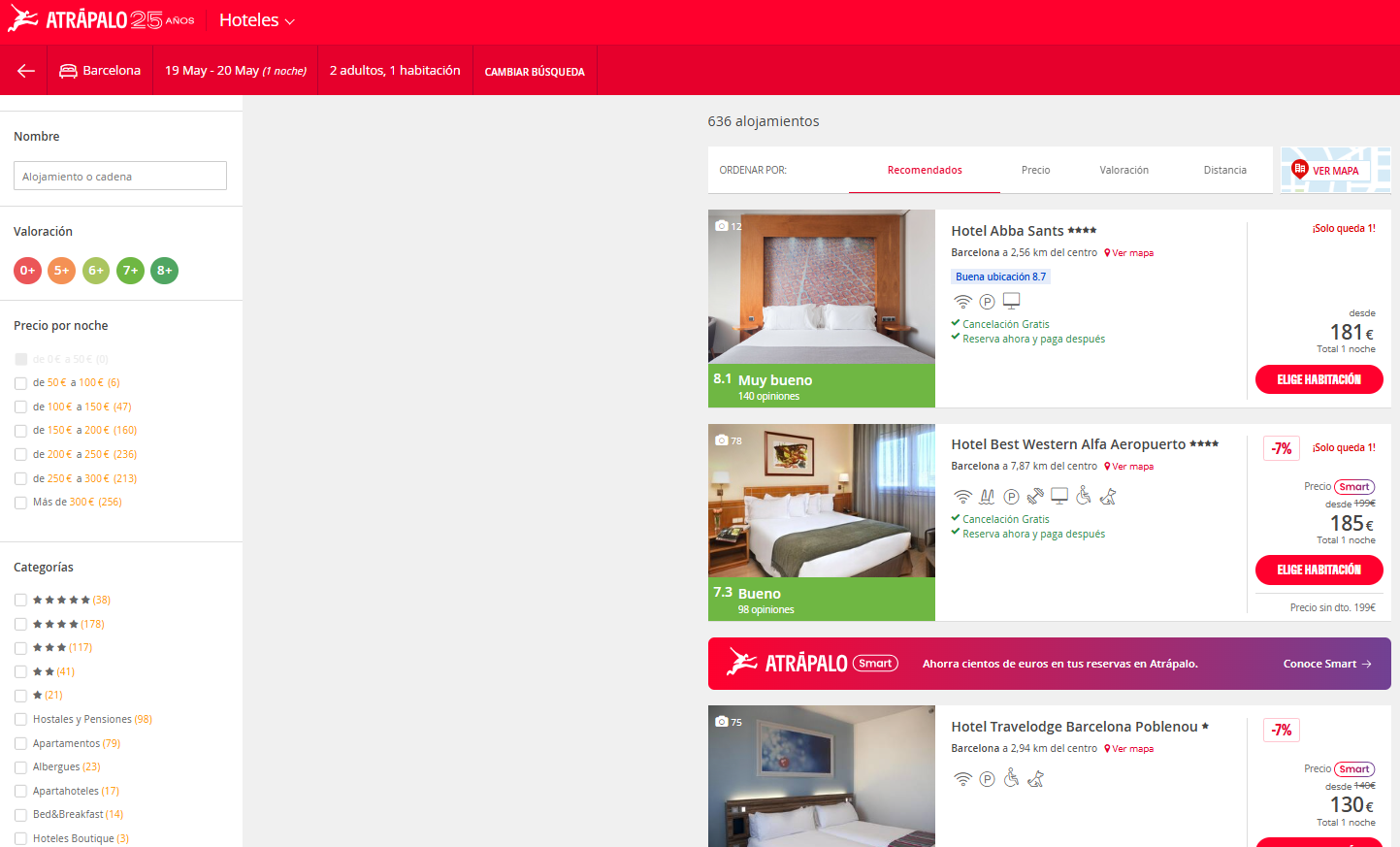The height and width of the screenshot is (847, 1400).
Task: Open the 2 adultos, 1 habitación selector
Action: tap(395, 71)
